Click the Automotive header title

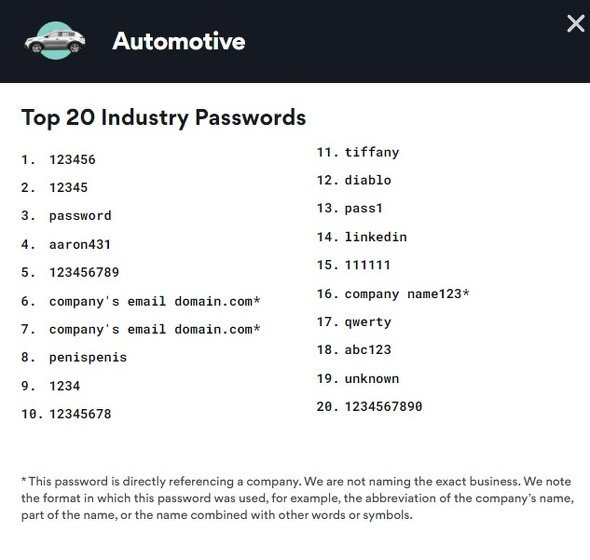(179, 41)
